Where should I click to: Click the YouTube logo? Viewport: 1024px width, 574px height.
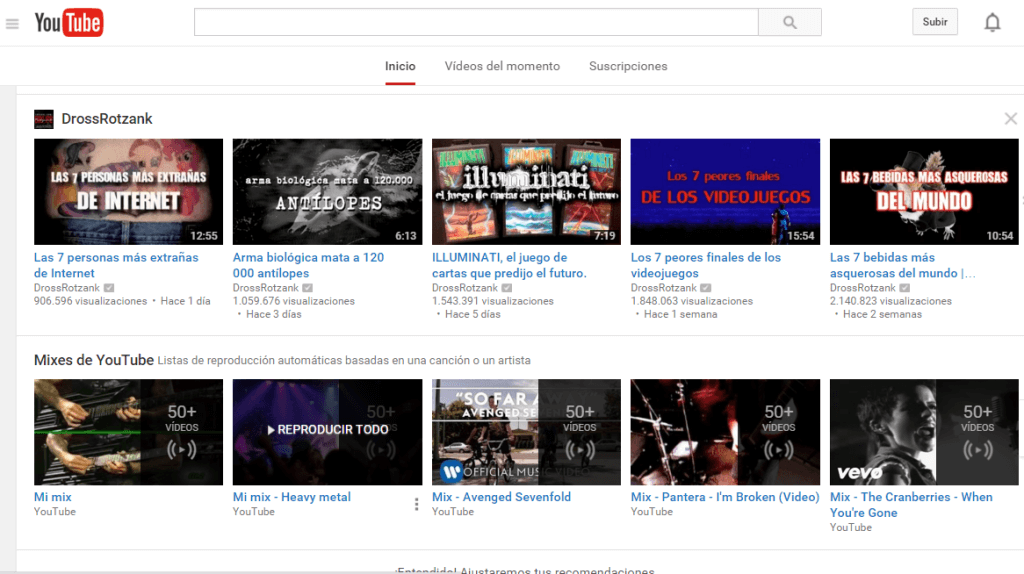69,23
